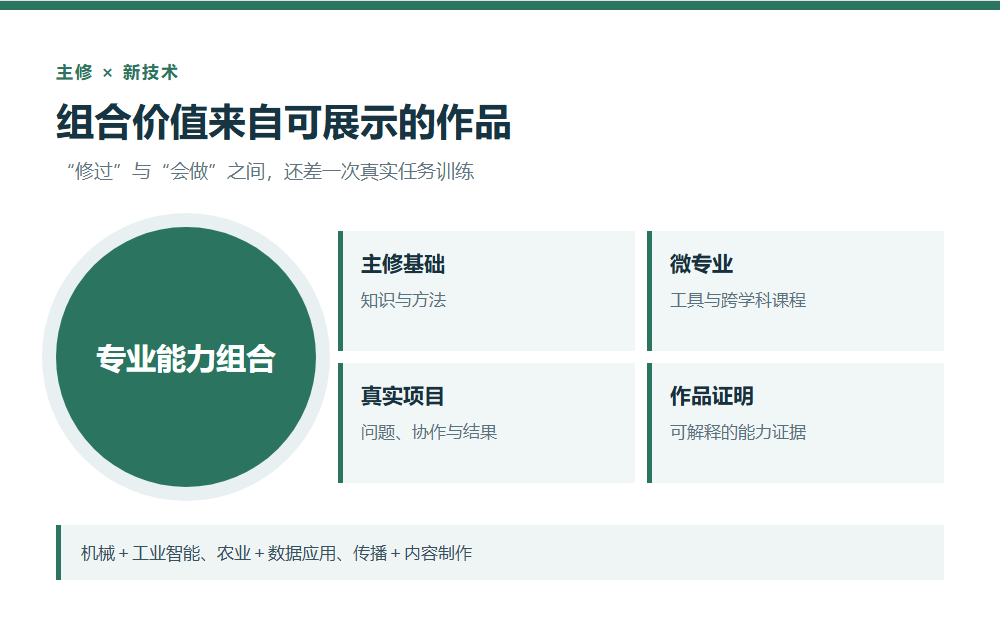1000x624 pixels.
Task: Click the footer line 机械 + 工业智能 examples
Action: tap(277, 553)
